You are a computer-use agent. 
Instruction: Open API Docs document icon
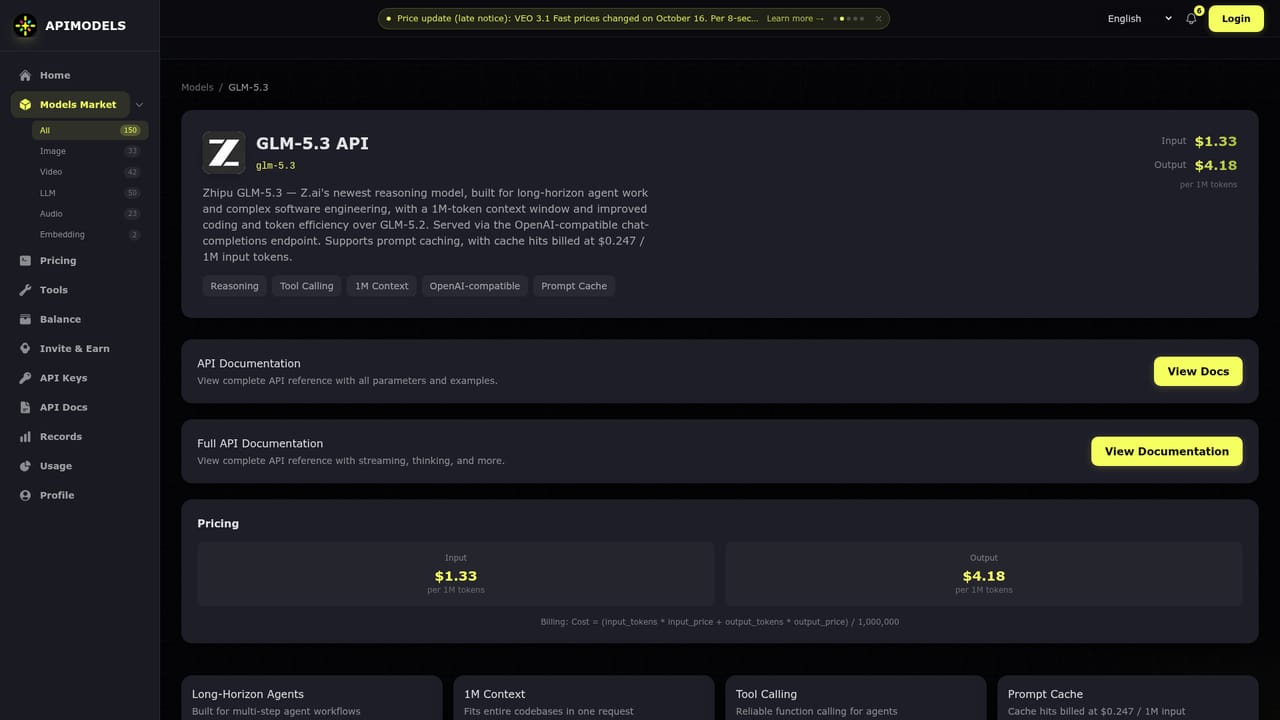point(26,407)
